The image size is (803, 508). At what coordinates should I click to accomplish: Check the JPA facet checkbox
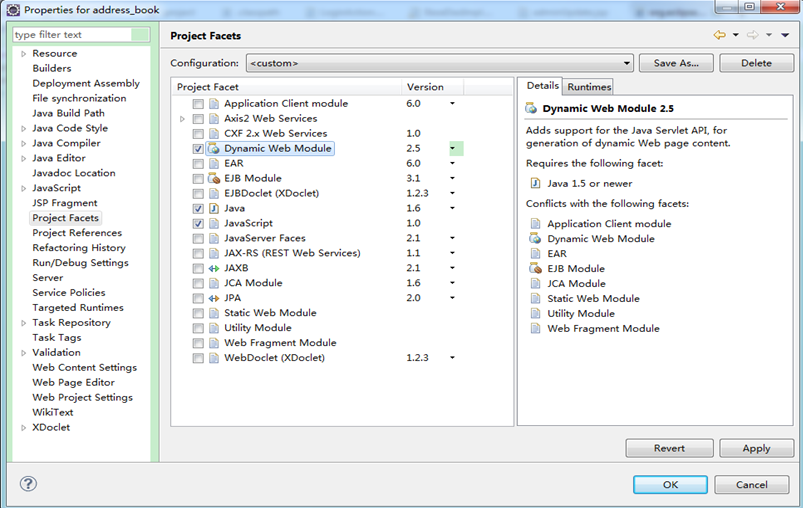tap(198, 299)
